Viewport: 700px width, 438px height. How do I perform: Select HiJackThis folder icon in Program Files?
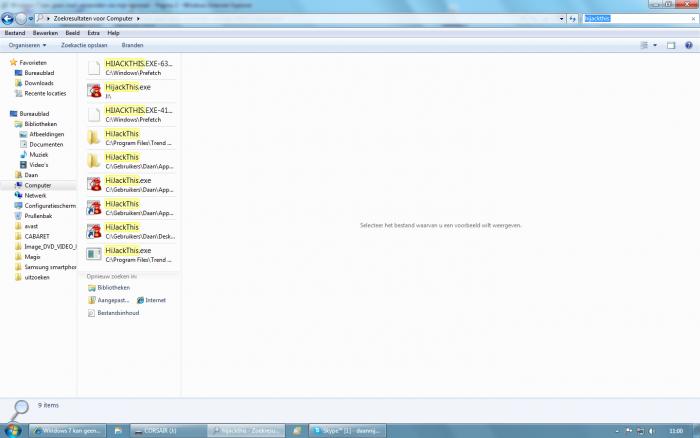point(94,138)
